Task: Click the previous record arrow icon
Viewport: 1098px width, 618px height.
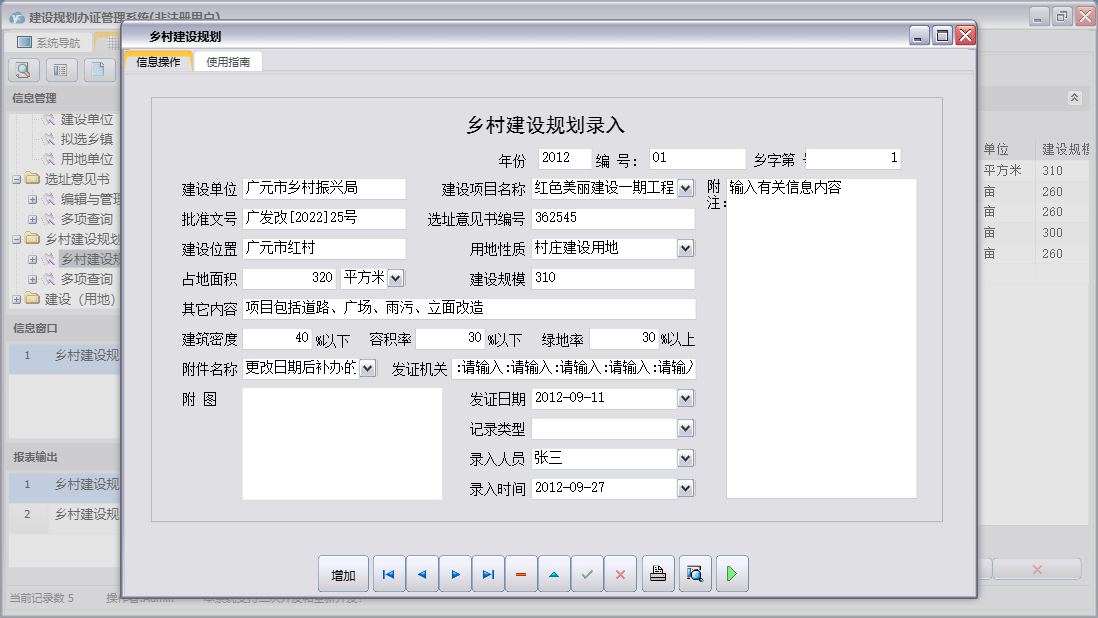Action: pos(421,573)
